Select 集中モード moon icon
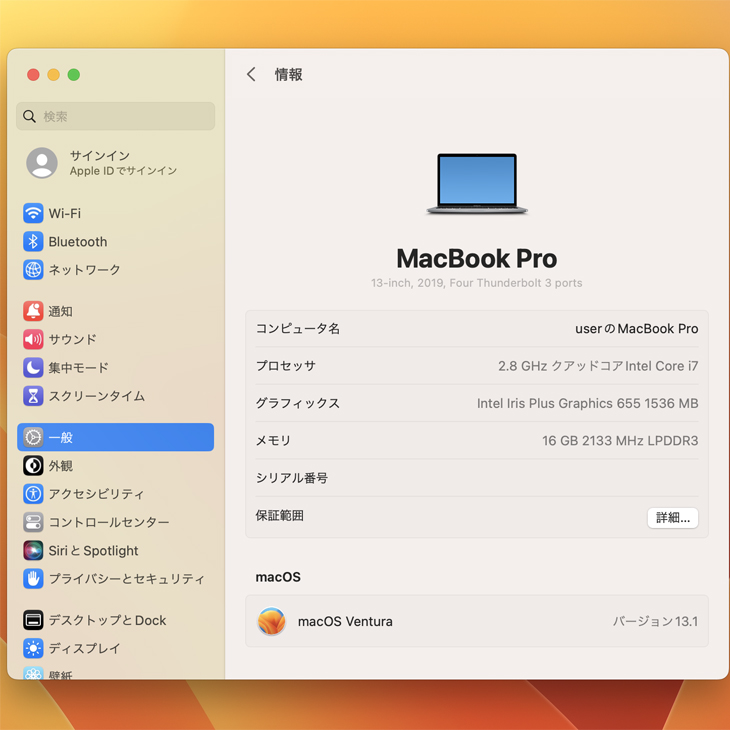 pos(33,368)
